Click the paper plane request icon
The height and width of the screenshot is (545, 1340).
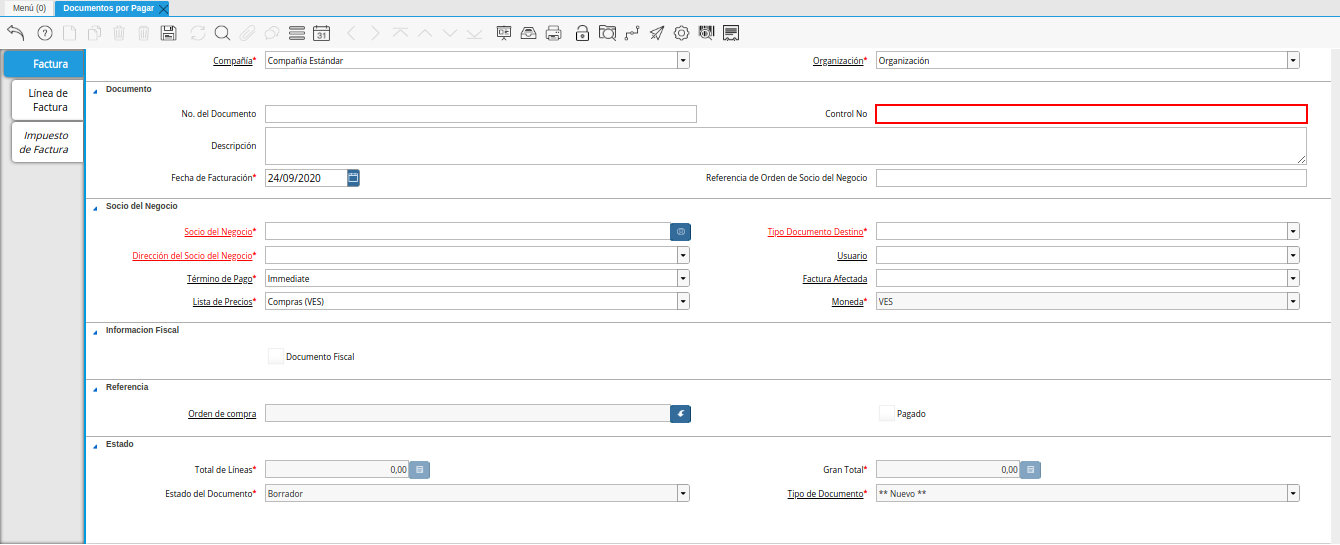[656, 33]
